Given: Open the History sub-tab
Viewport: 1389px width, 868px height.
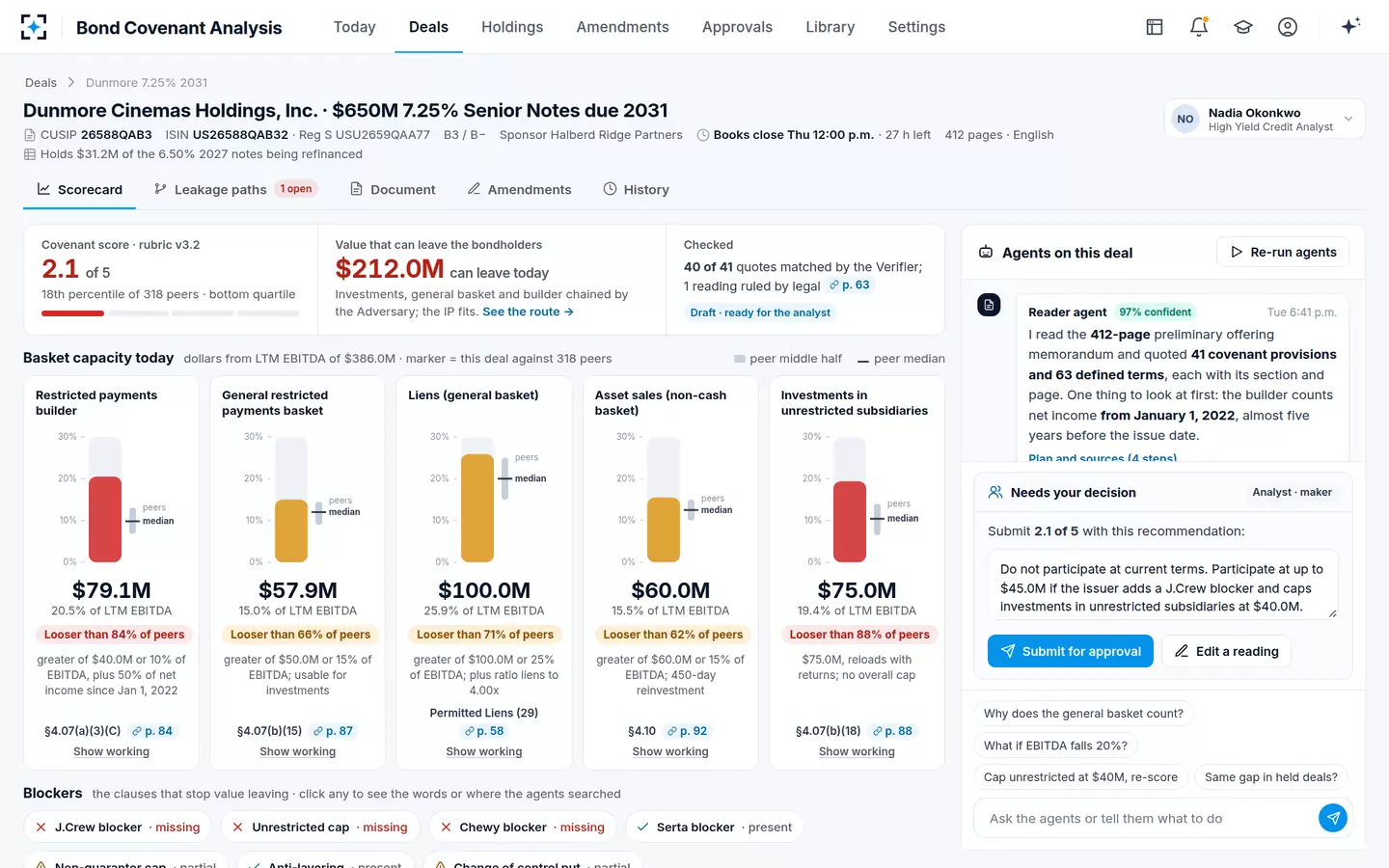Looking at the screenshot, I should pyautogui.click(x=637, y=189).
